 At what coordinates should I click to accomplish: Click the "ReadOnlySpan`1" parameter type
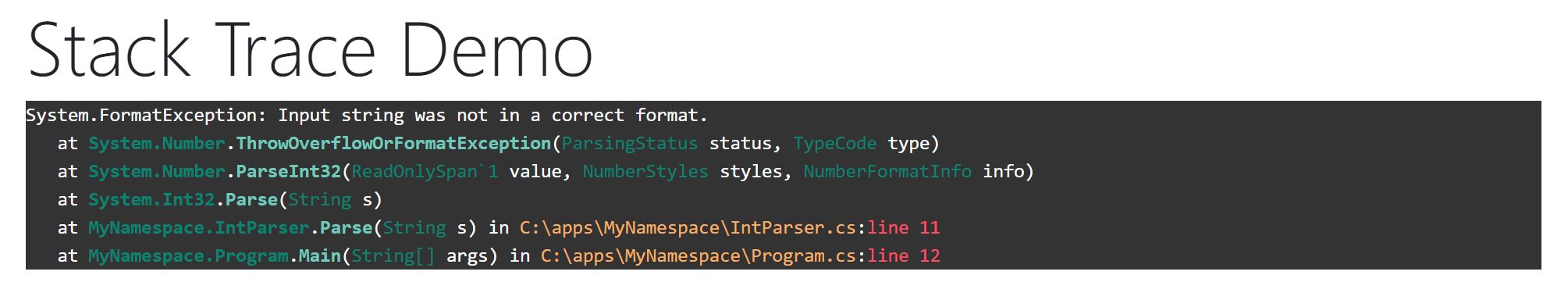coord(425,172)
